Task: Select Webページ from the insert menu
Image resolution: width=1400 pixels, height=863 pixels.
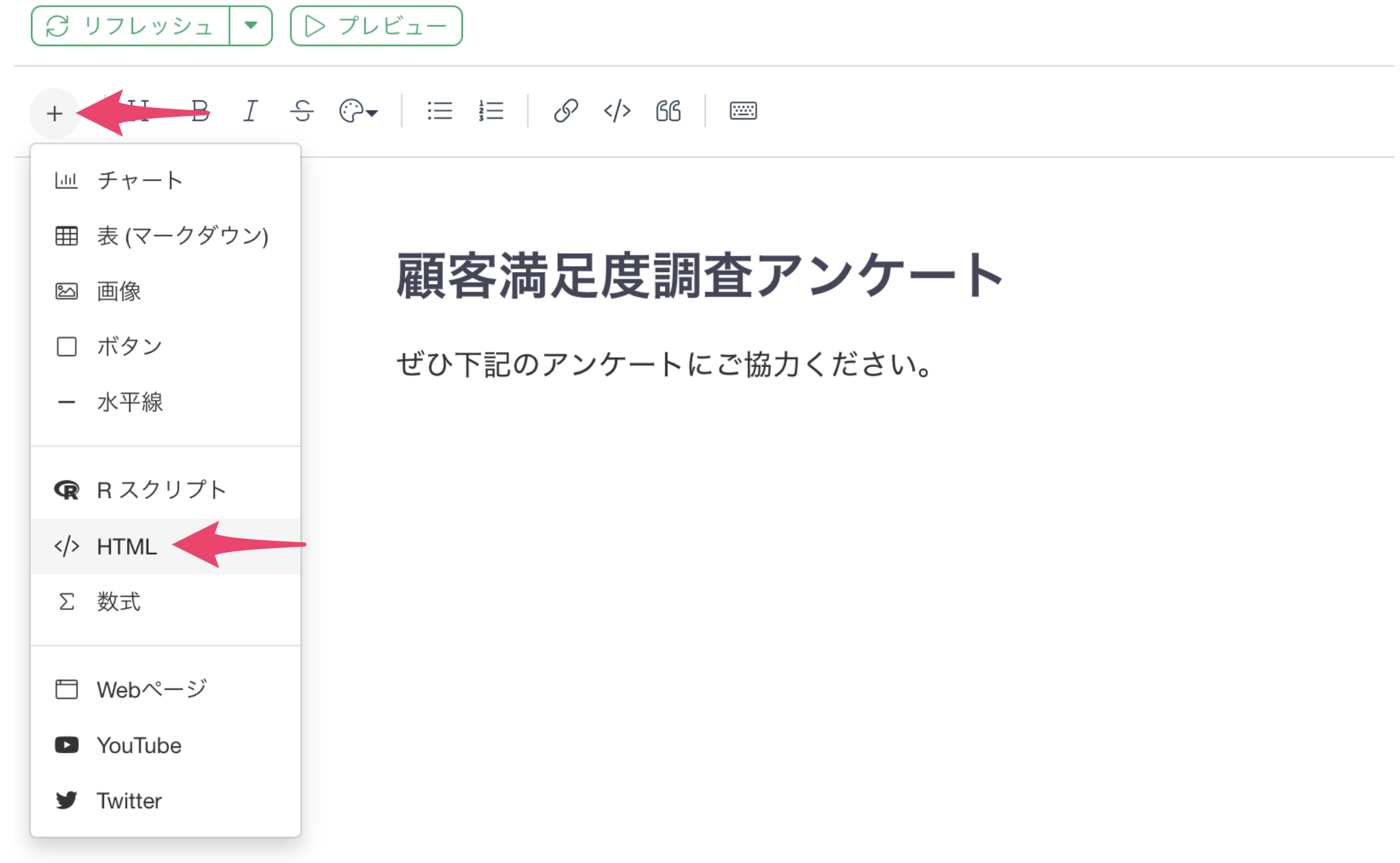Action: (165, 690)
